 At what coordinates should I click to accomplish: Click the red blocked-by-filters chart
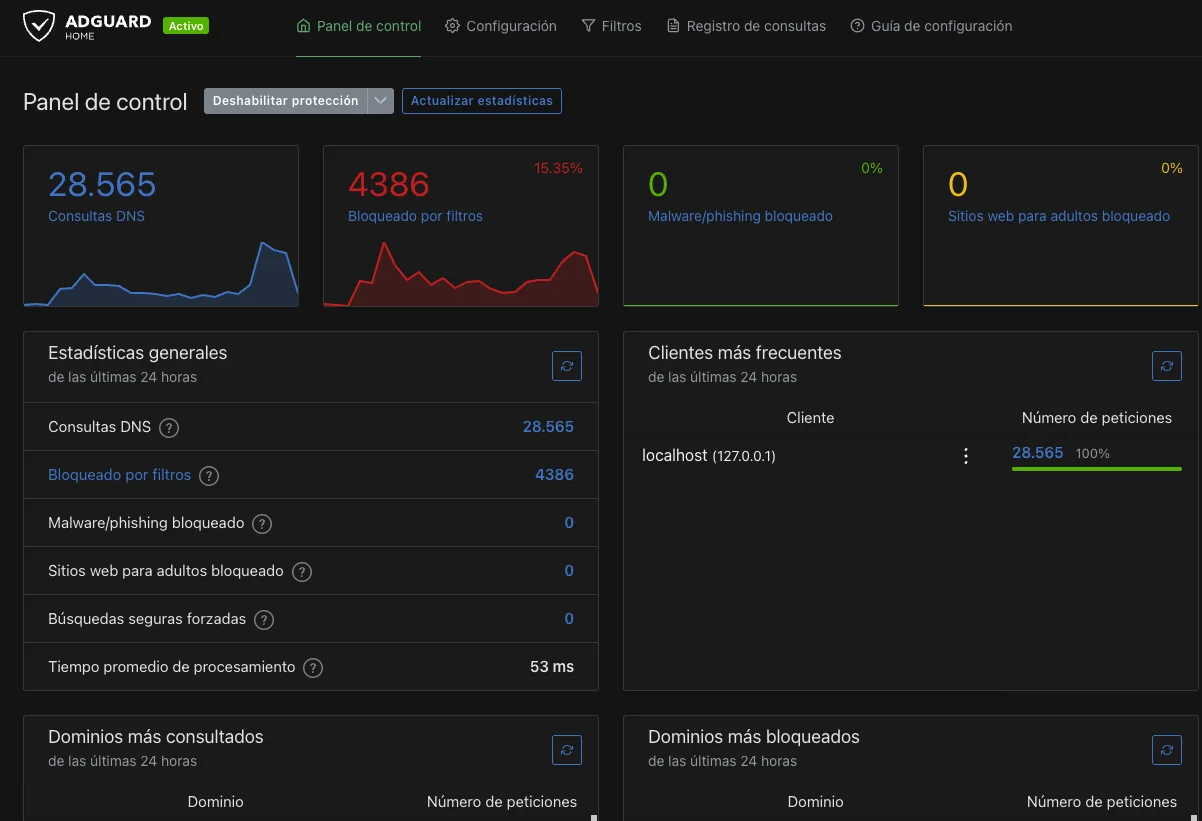point(461,273)
